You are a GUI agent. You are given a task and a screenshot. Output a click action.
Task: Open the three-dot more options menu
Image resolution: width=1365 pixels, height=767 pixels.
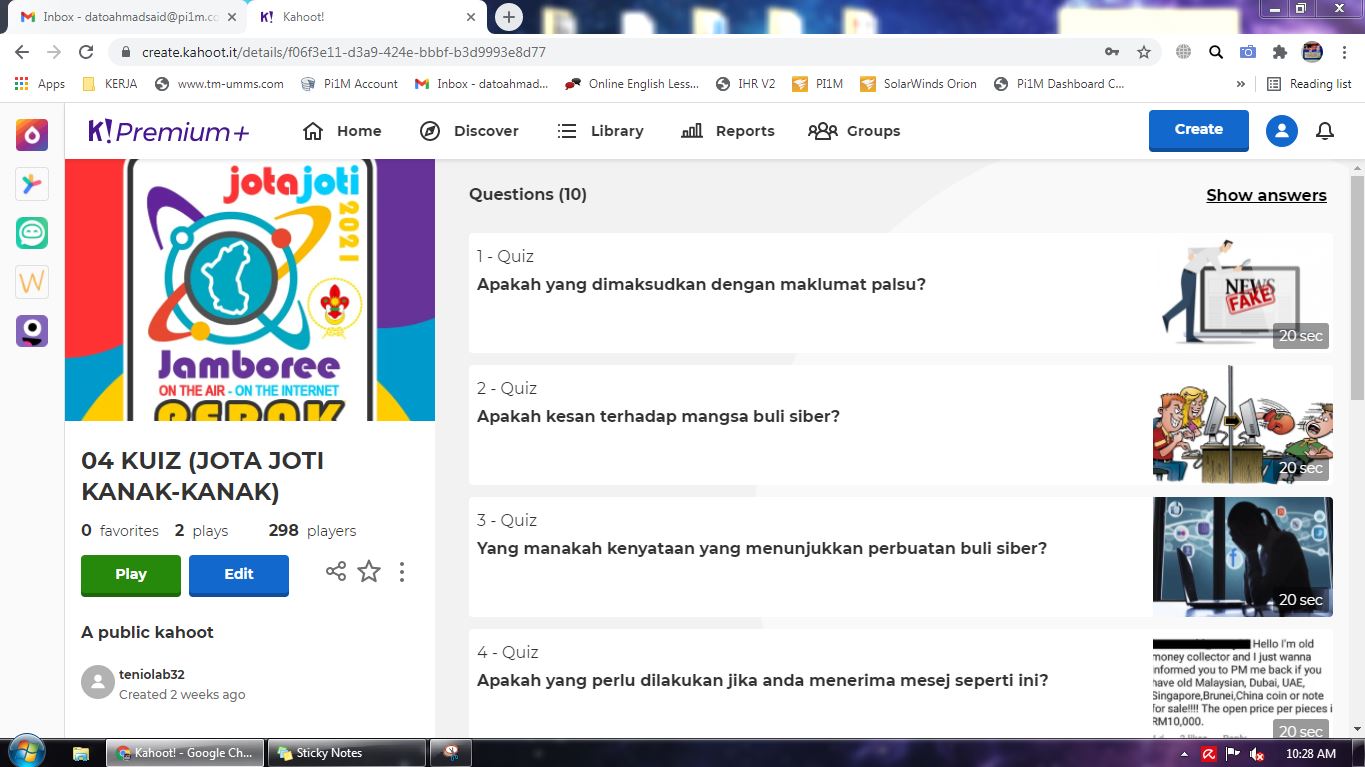[402, 572]
